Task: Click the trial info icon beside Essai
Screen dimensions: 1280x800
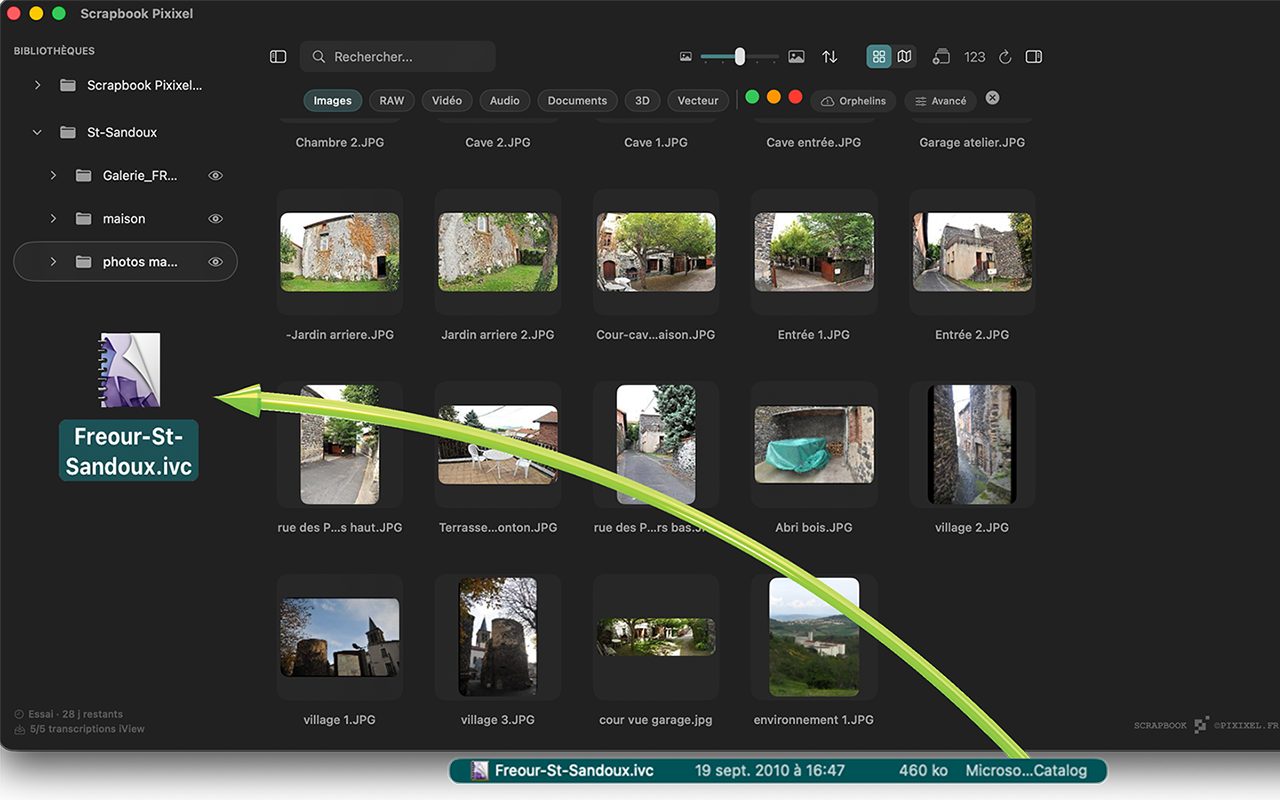Action: coord(19,714)
